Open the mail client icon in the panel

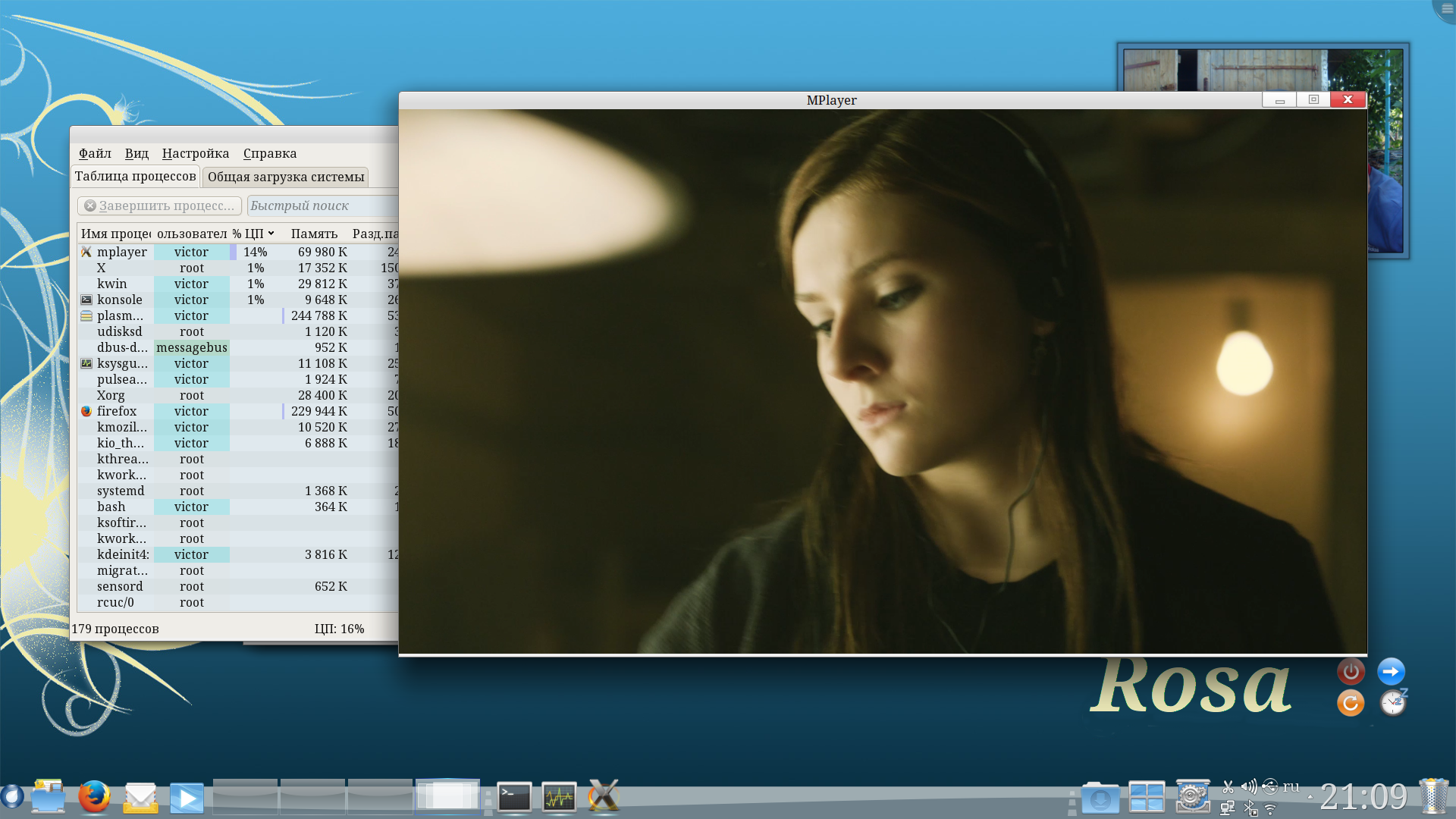coord(140,798)
